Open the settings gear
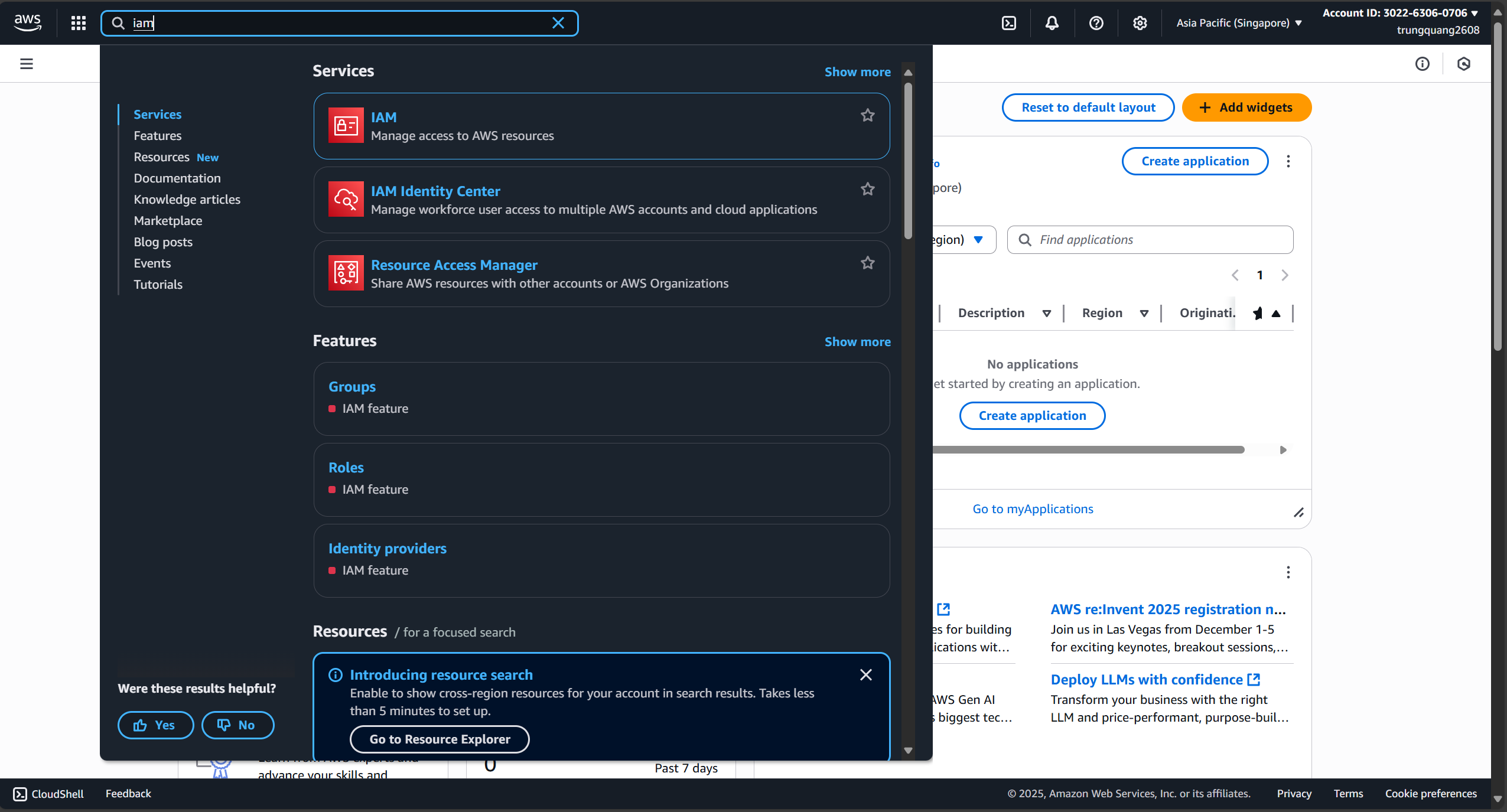Viewport: 1507px width, 812px height. click(1140, 23)
